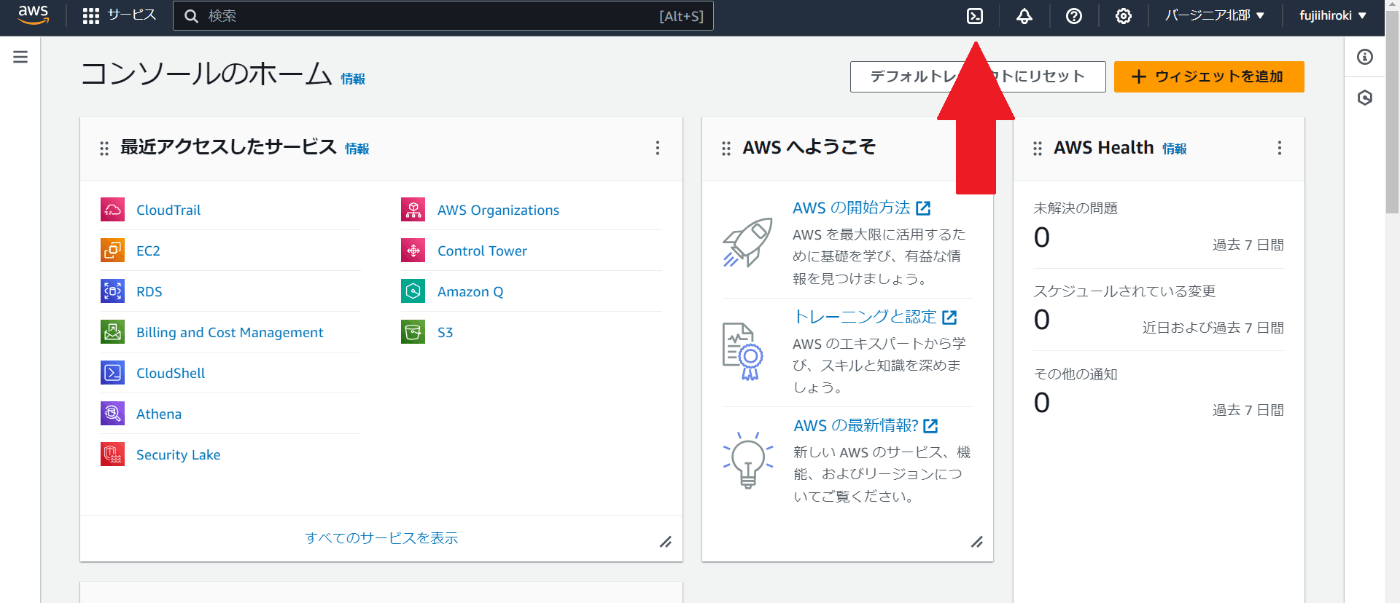Open the Control Tower link
Screen dimensions: 1400x603
[x=482, y=251]
